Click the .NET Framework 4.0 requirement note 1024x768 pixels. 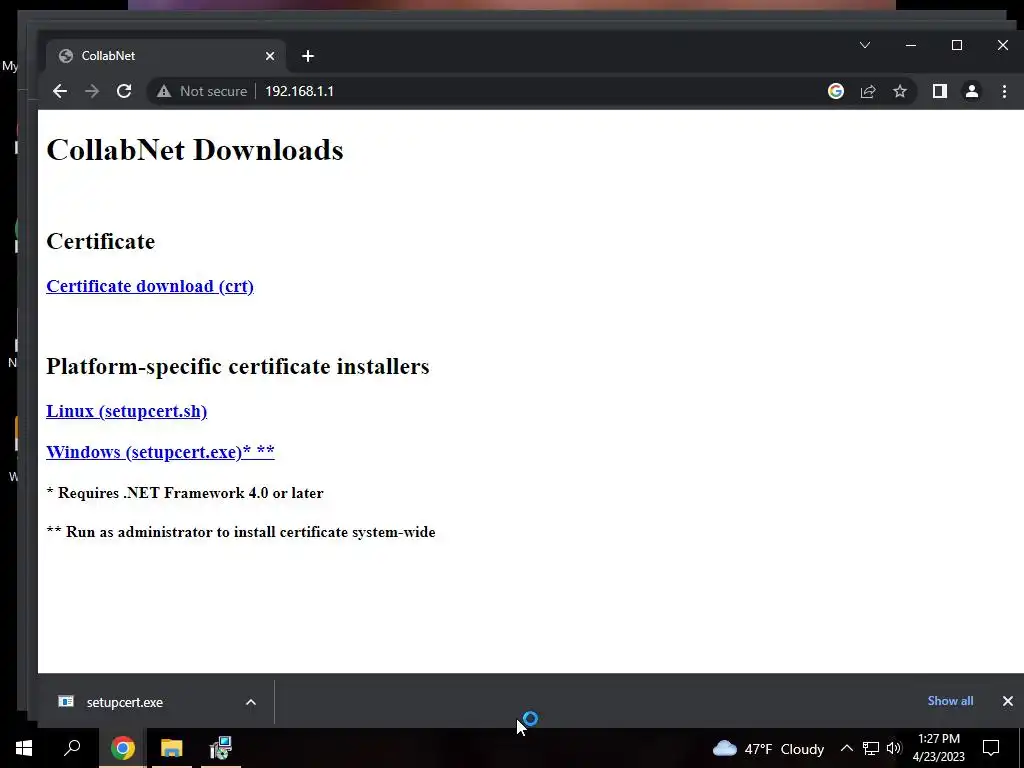point(185,493)
